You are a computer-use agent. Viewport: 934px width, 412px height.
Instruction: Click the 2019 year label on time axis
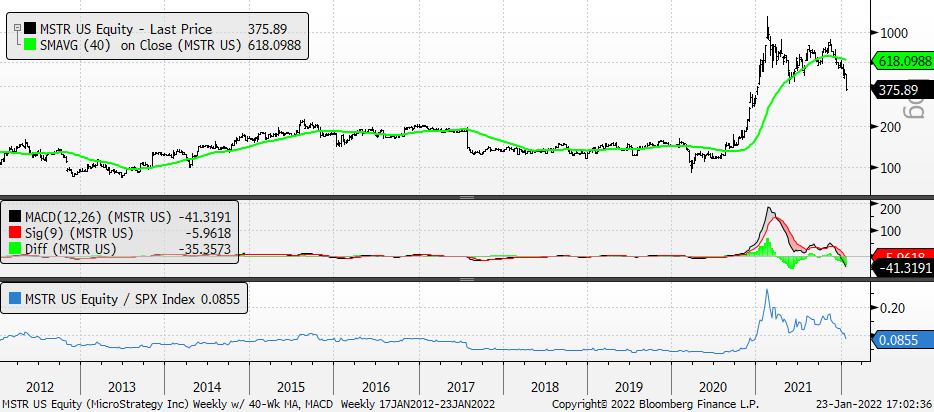pyautogui.click(x=630, y=386)
